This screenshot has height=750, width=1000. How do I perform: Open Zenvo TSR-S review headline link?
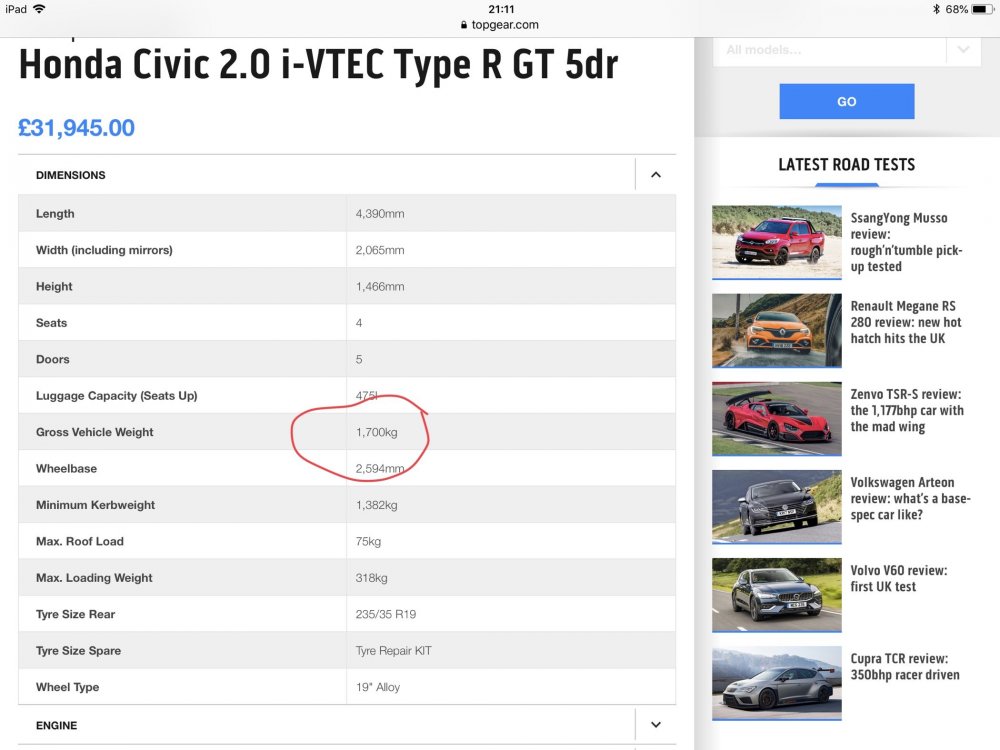click(x=907, y=411)
